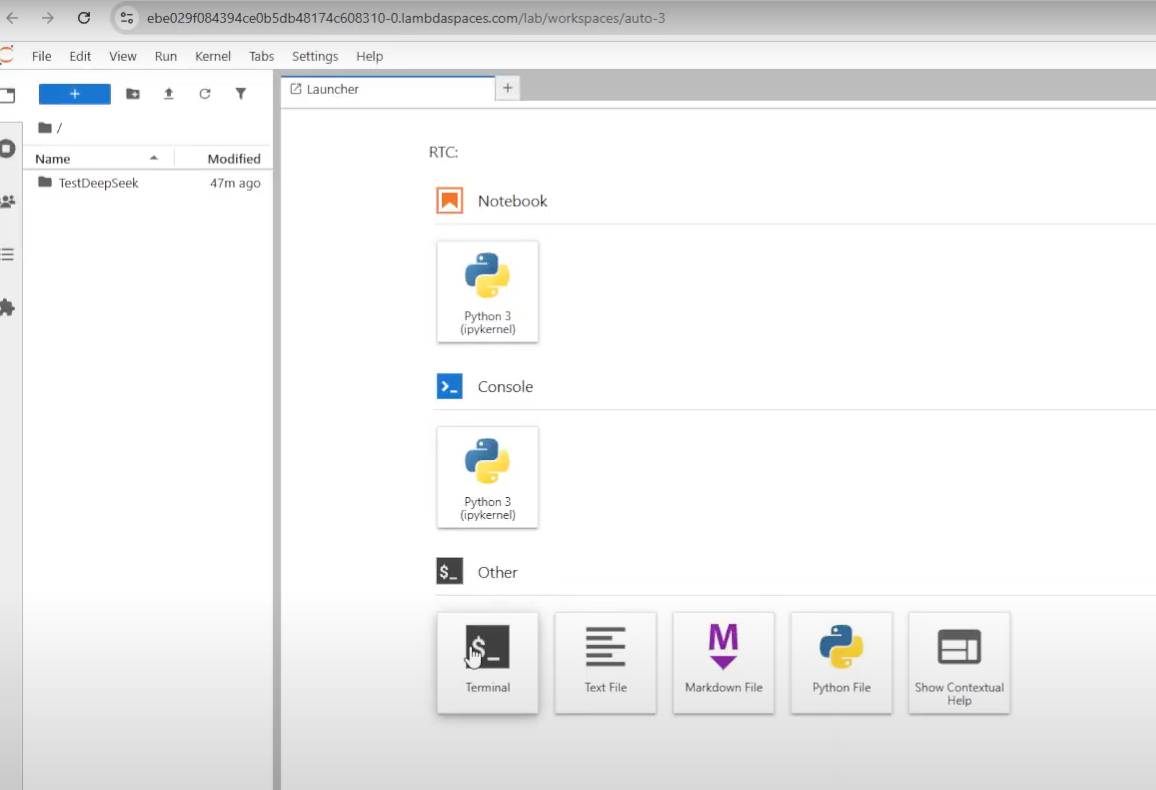
Task: Open the running terminals and kernels sidebar
Action: 7,149
